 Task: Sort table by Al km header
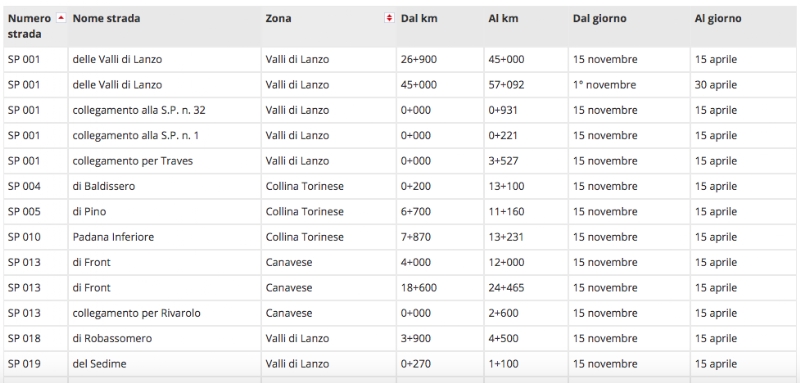503,18
